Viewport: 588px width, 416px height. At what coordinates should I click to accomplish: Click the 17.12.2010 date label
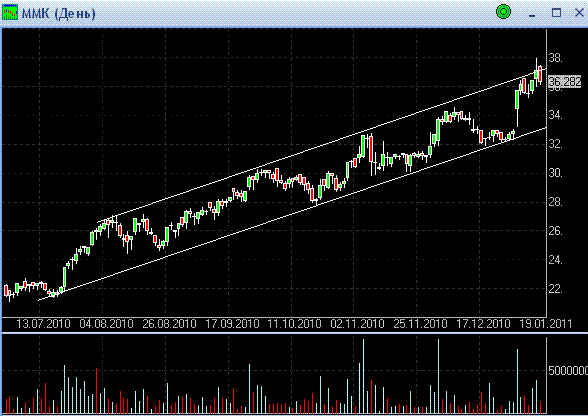483,324
